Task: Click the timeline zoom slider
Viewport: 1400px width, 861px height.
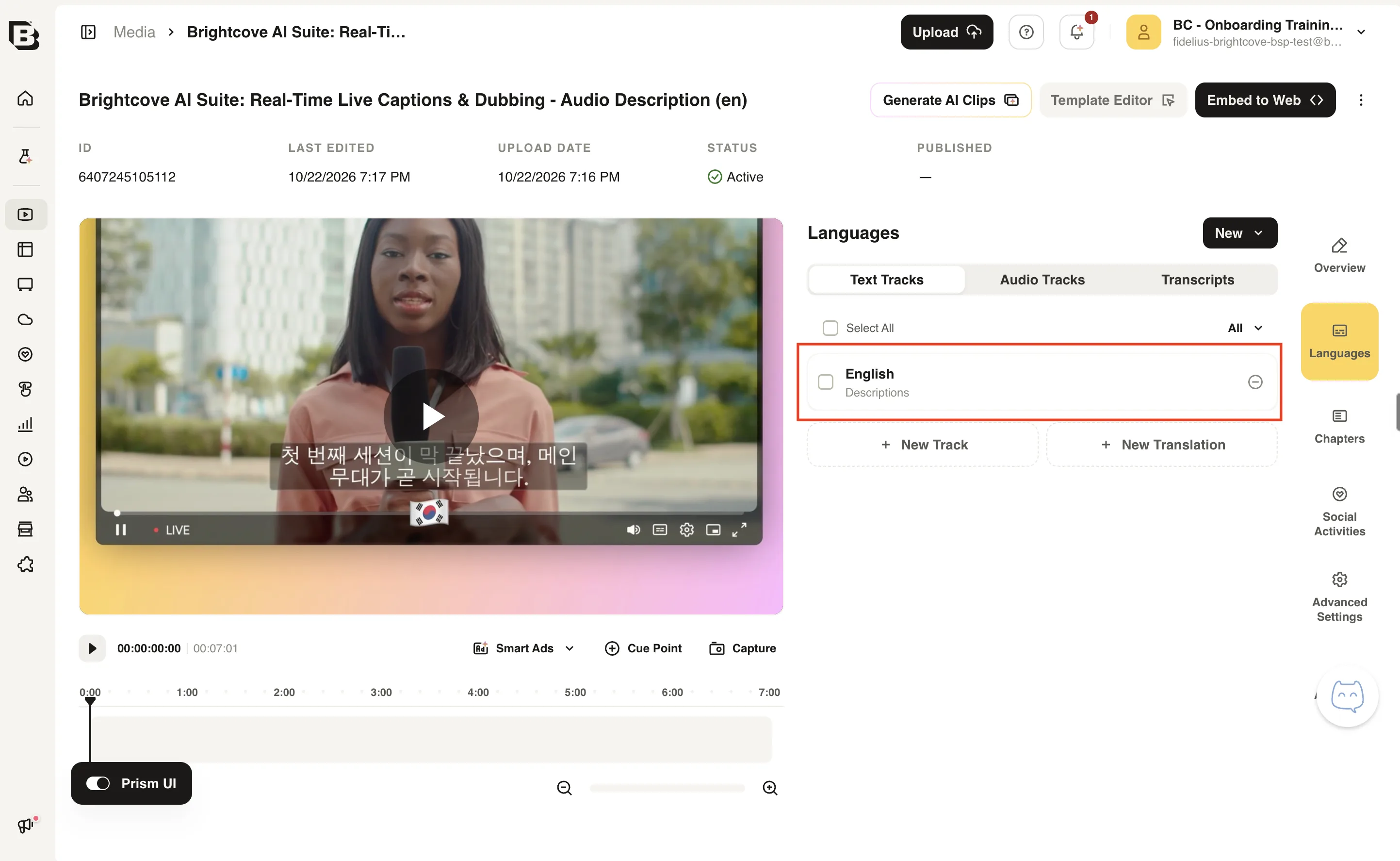Action: tap(667, 788)
